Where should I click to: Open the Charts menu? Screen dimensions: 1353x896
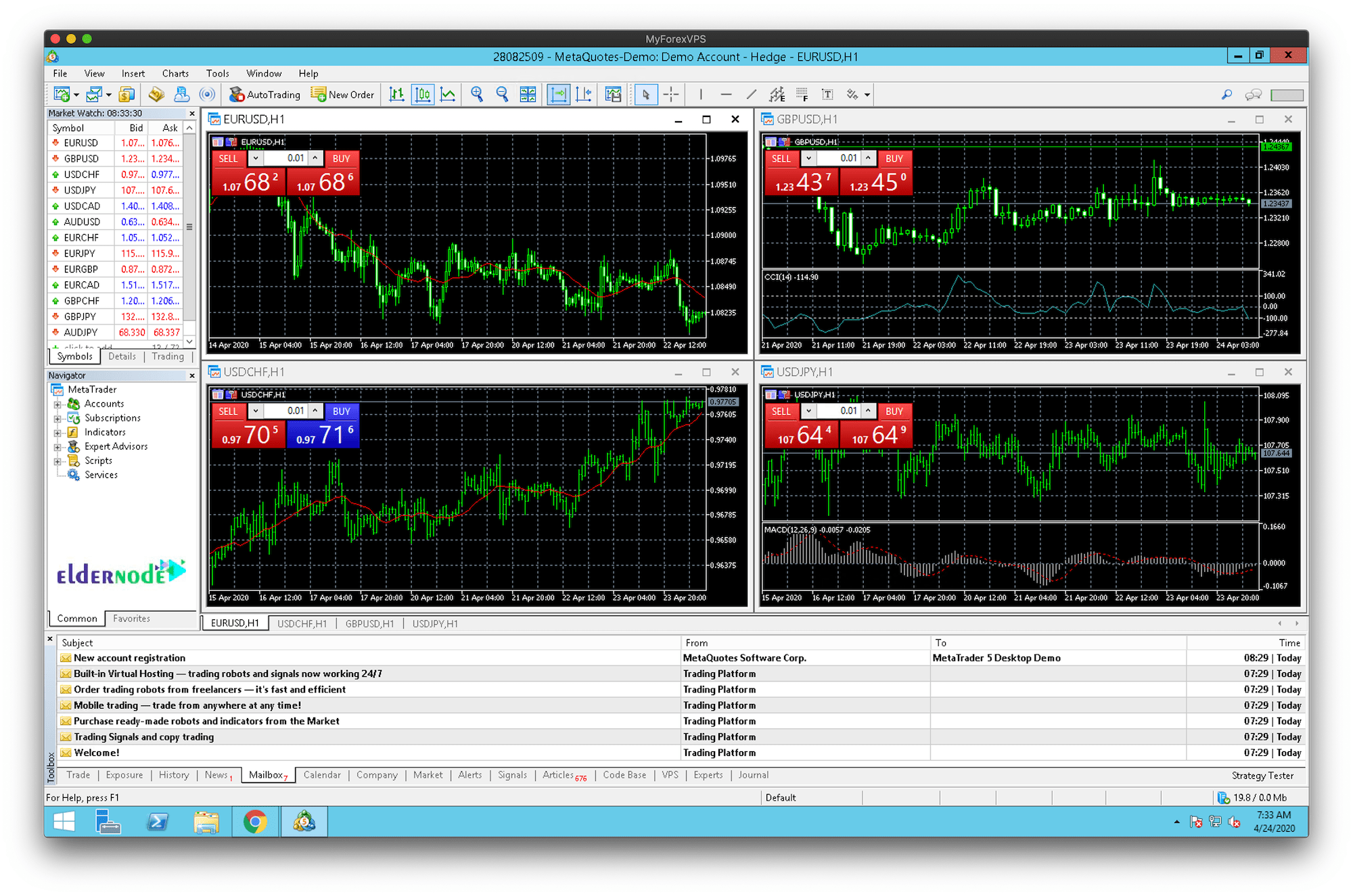point(175,73)
